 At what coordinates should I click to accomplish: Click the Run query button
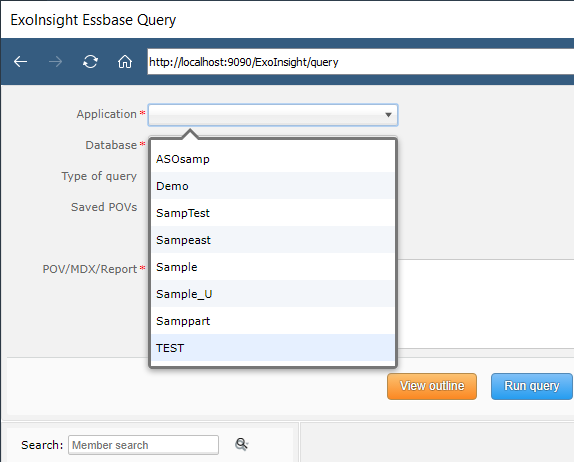[x=532, y=386]
